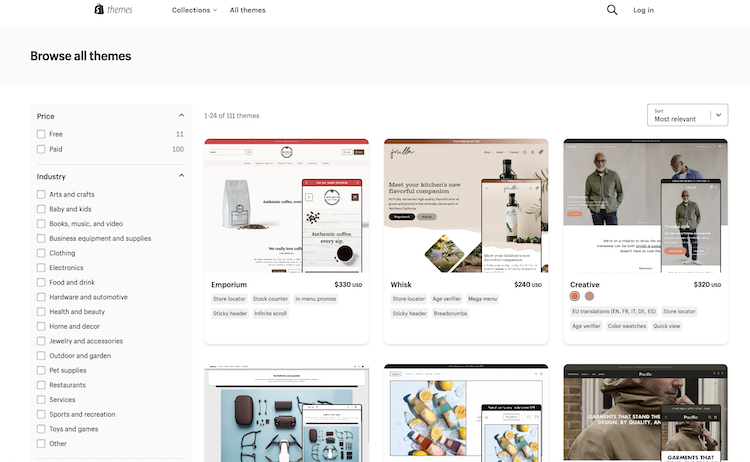Viewport: 750px width, 462px height.
Task: Open the search magnifier icon
Action: pyautogui.click(x=612, y=10)
